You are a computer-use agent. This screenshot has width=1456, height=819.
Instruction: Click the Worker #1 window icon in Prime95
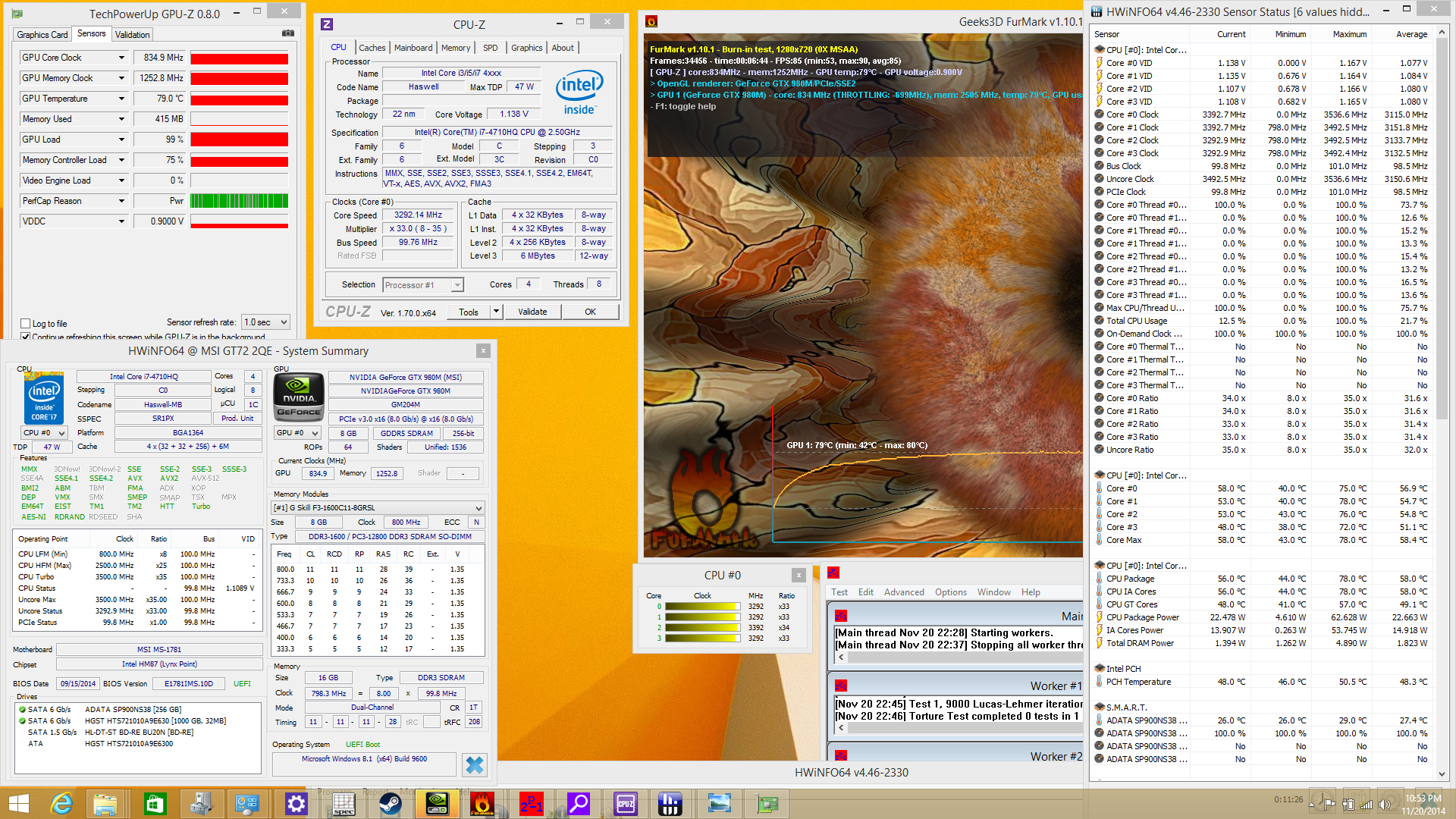click(x=841, y=686)
